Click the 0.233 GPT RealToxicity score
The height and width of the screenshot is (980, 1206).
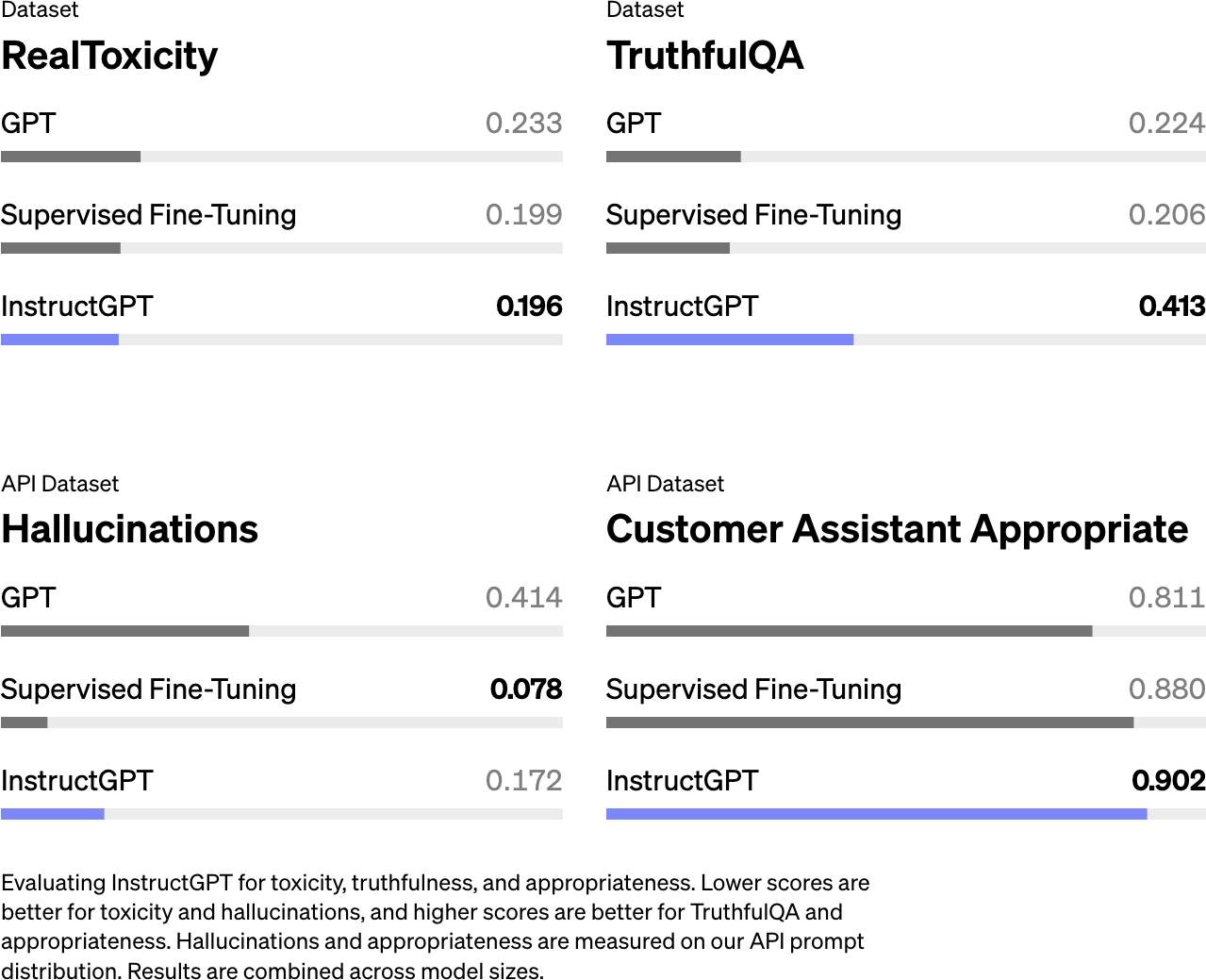pyautogui.click(x=523, y=124)
